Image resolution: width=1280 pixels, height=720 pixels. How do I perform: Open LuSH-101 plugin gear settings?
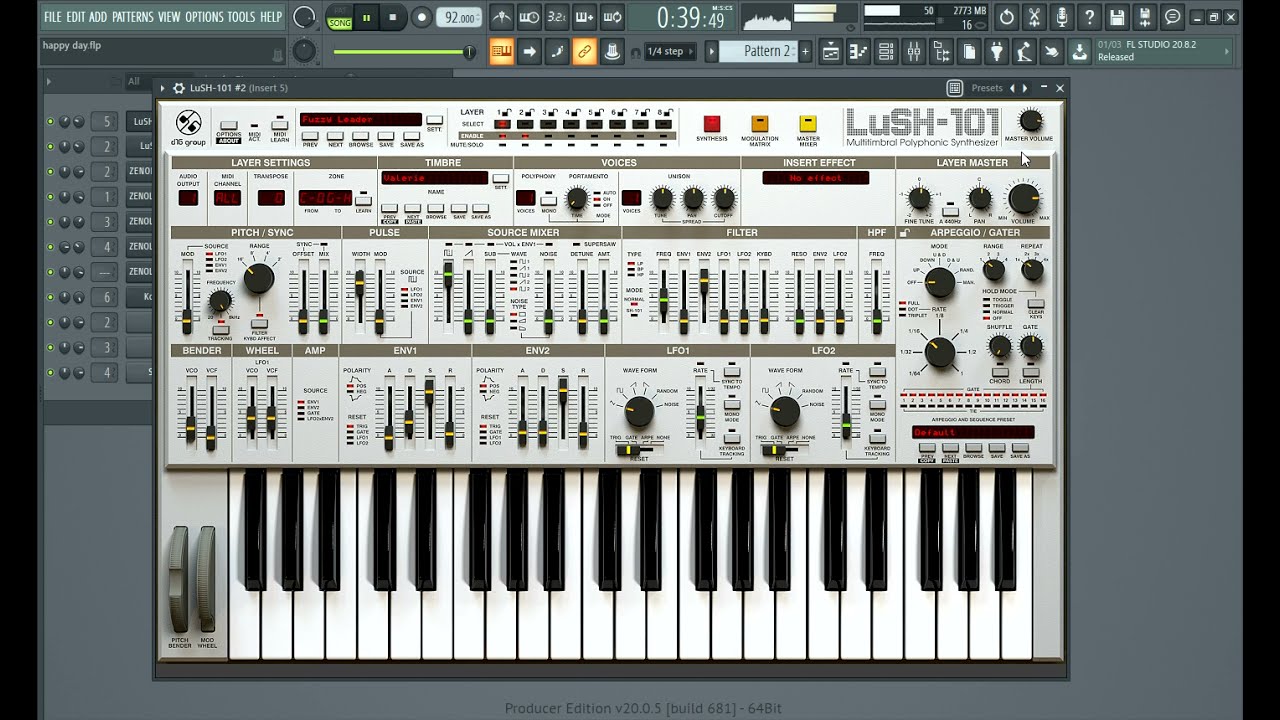click(x=179, y=88)
